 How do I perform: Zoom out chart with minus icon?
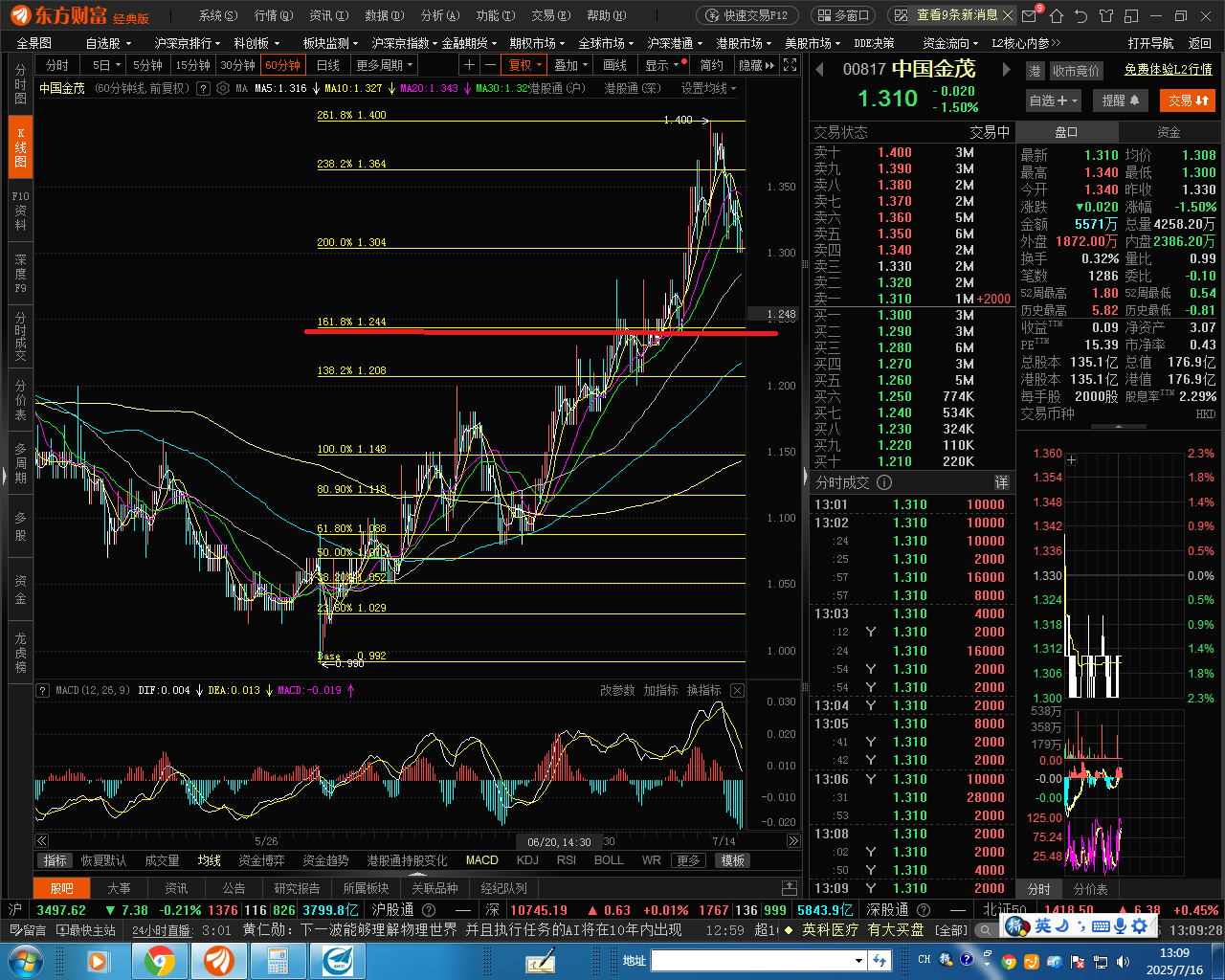(490, 65)
